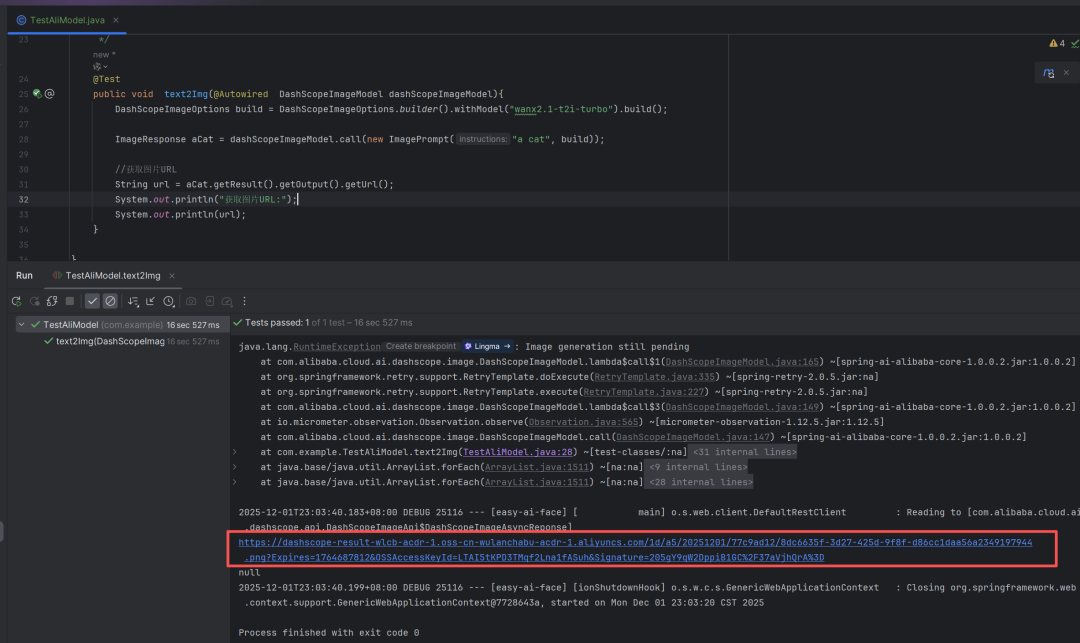Viewport: 1080px width, 643px height.
Task: Select the TestAliModel.text2Img run tab
Action: [x=112, y=275]
